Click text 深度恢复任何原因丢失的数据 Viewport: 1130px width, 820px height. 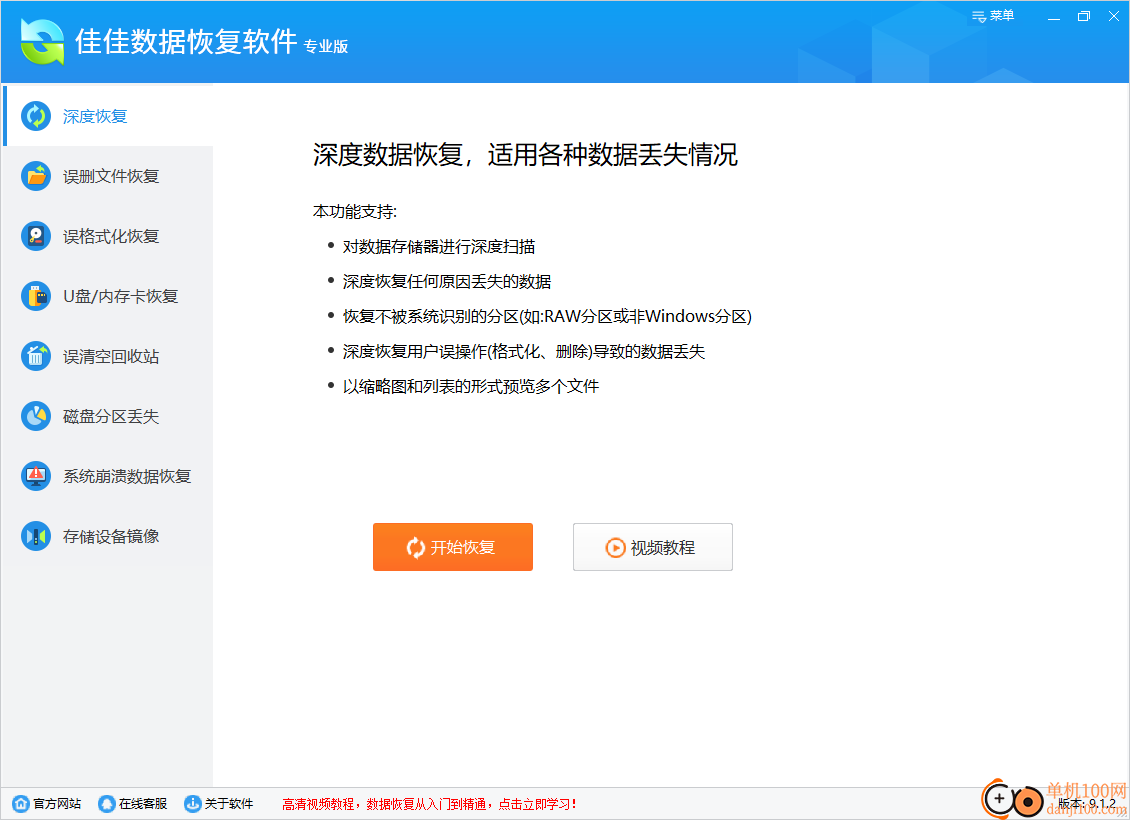pyautogui.click(x=447, y=282)
